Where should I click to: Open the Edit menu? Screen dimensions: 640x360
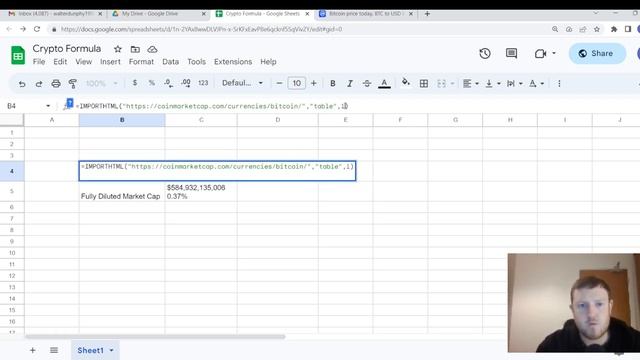pyautogui.click(x=60, y=62)
